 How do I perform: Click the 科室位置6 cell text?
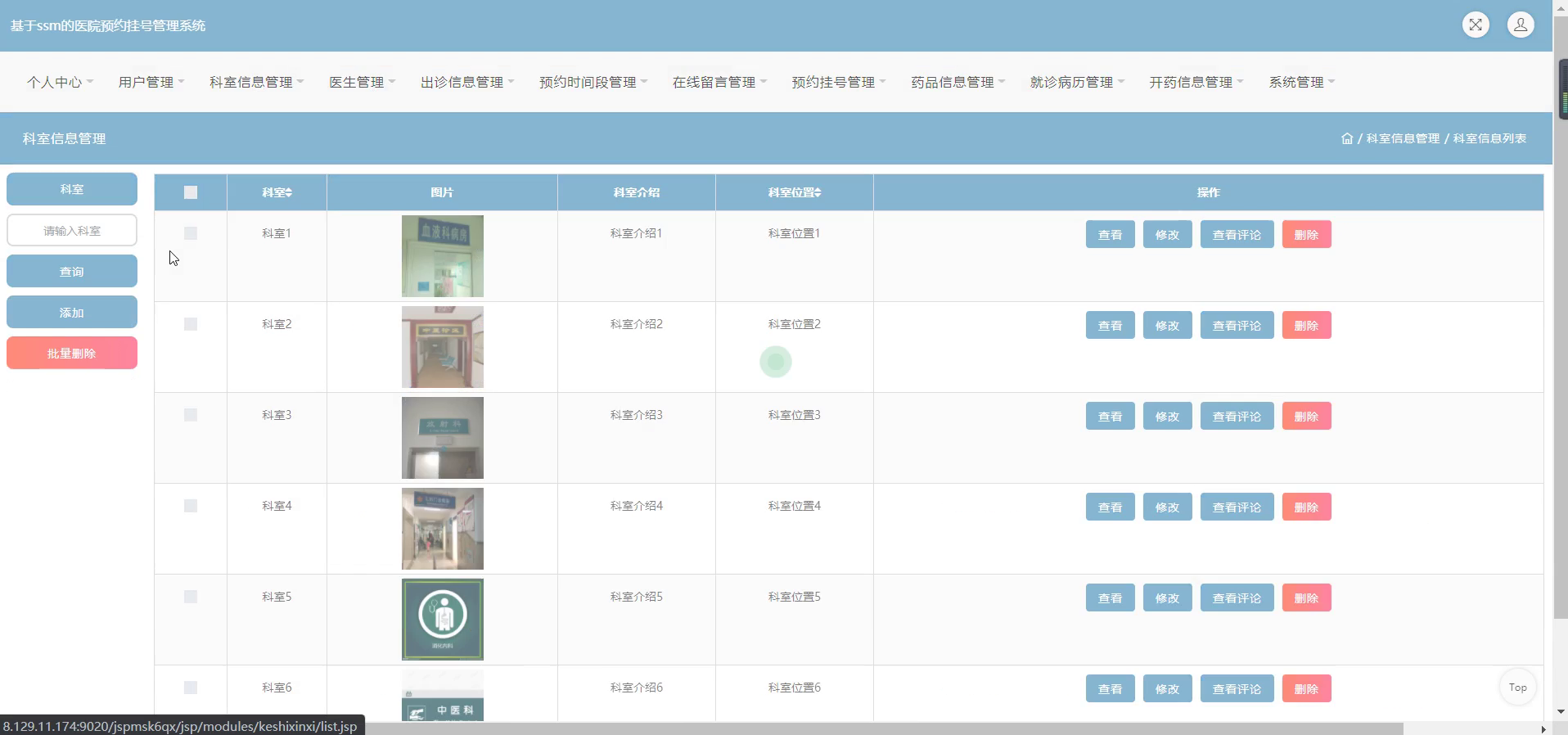pyautogui.click(x=794, y=688)
